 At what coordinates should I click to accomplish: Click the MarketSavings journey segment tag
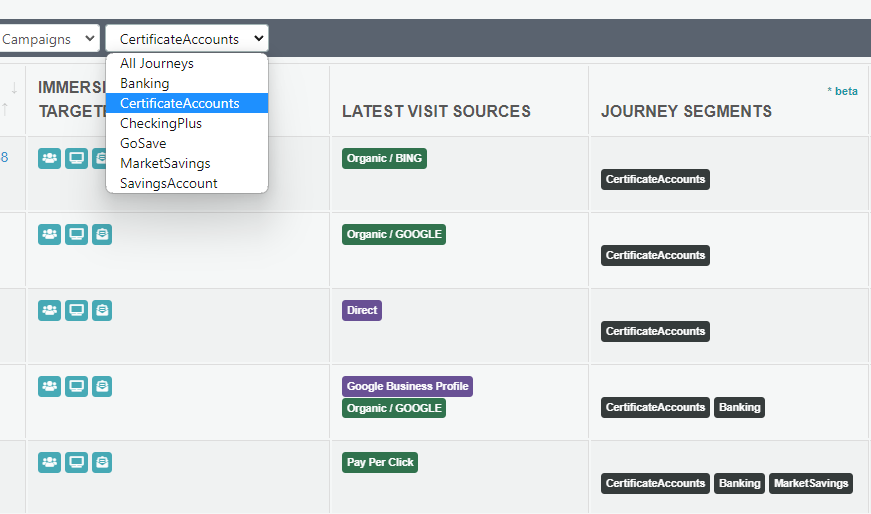click(x=810, y=483)
